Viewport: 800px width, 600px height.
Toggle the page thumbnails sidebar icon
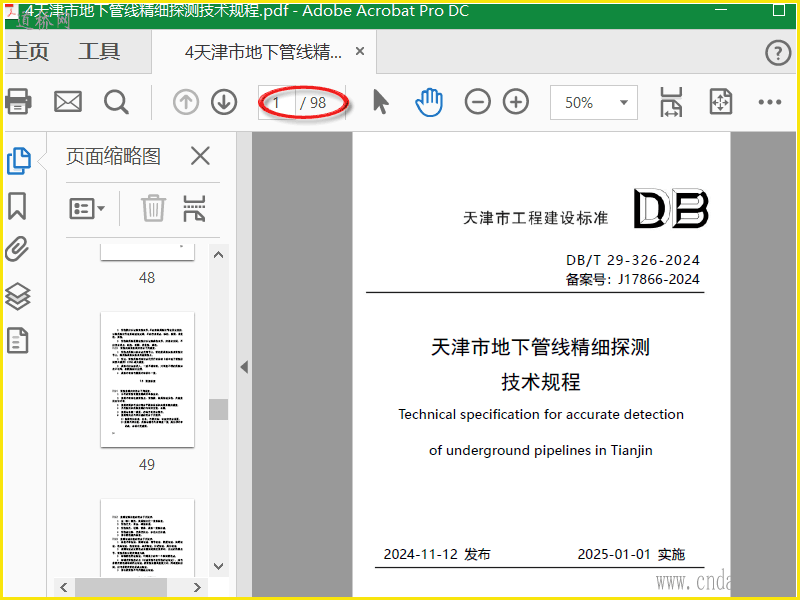[19, 161]
